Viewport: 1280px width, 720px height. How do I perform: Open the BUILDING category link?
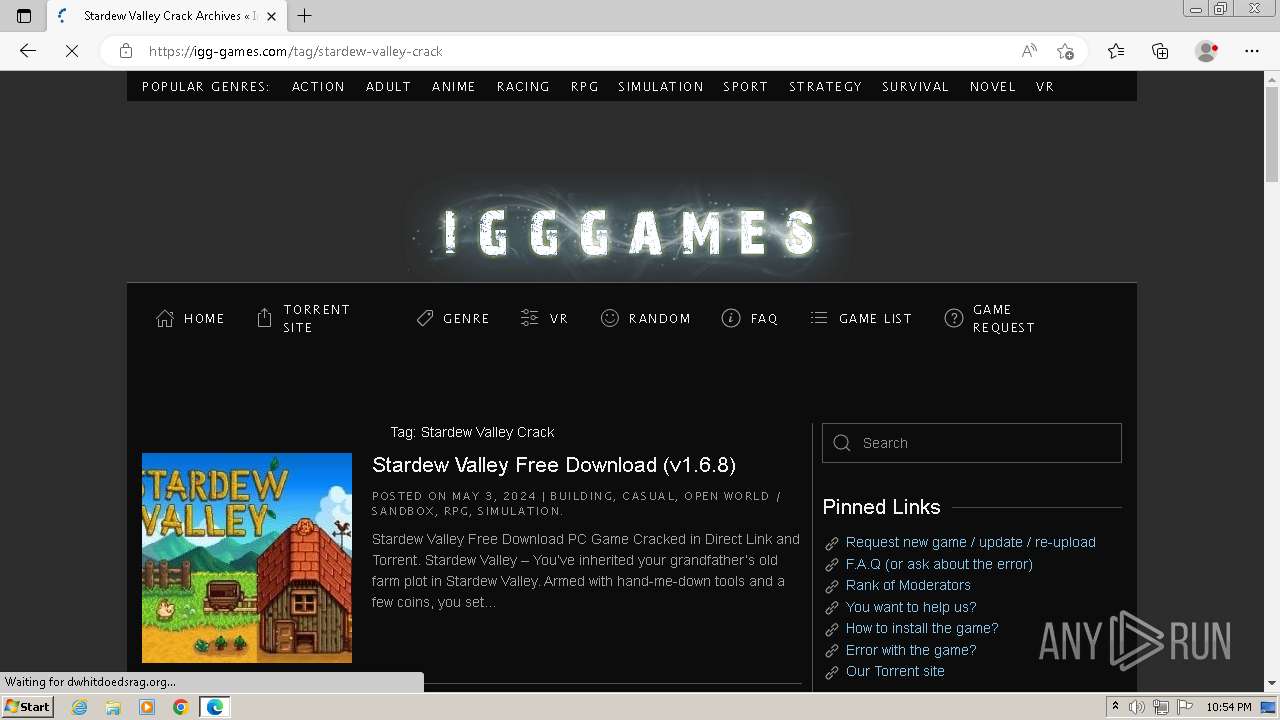pyautogui.click(x=581, y=496)
